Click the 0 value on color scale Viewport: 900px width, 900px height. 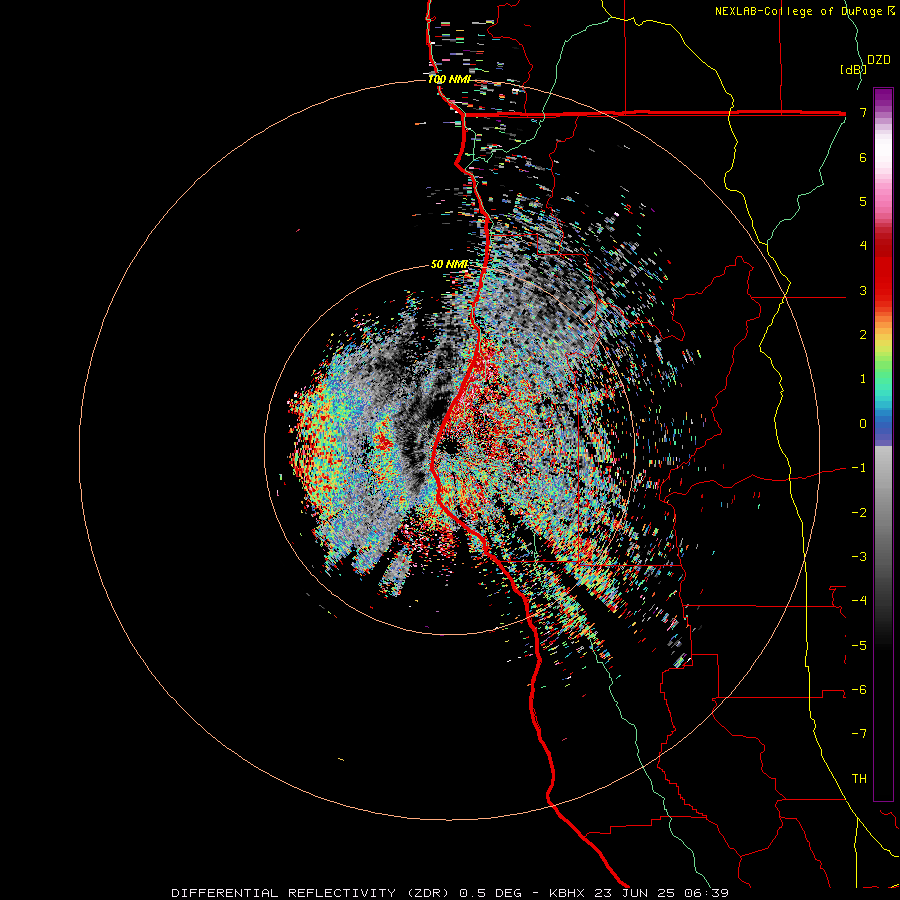coord(863,424)
